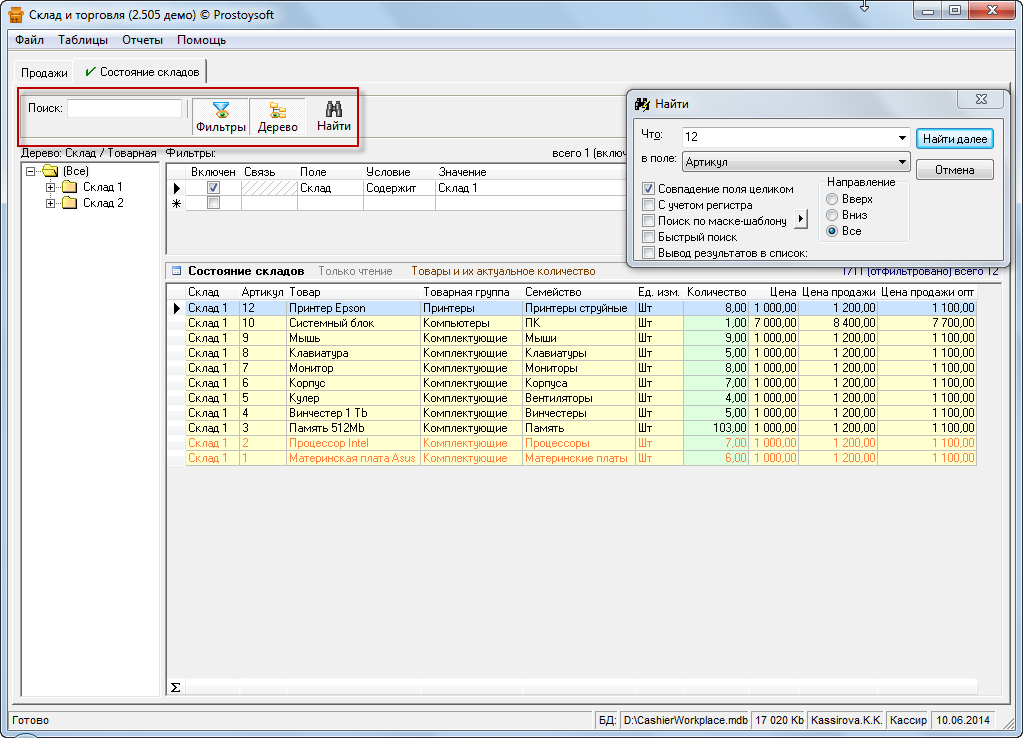The image size is (1023, 738).
Task: Disable the Склад filter row checkbox
Action: click(213, 188)
